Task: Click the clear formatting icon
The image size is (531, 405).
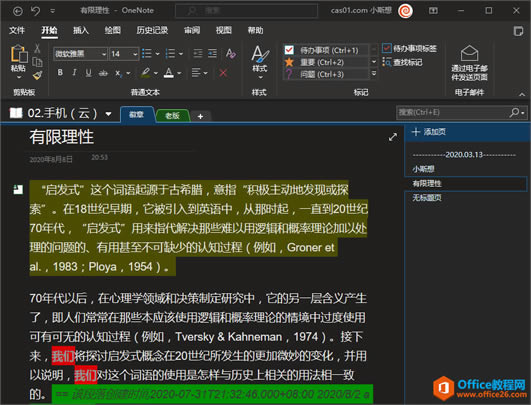Action: pyautogui.click(x=231, y=54)
